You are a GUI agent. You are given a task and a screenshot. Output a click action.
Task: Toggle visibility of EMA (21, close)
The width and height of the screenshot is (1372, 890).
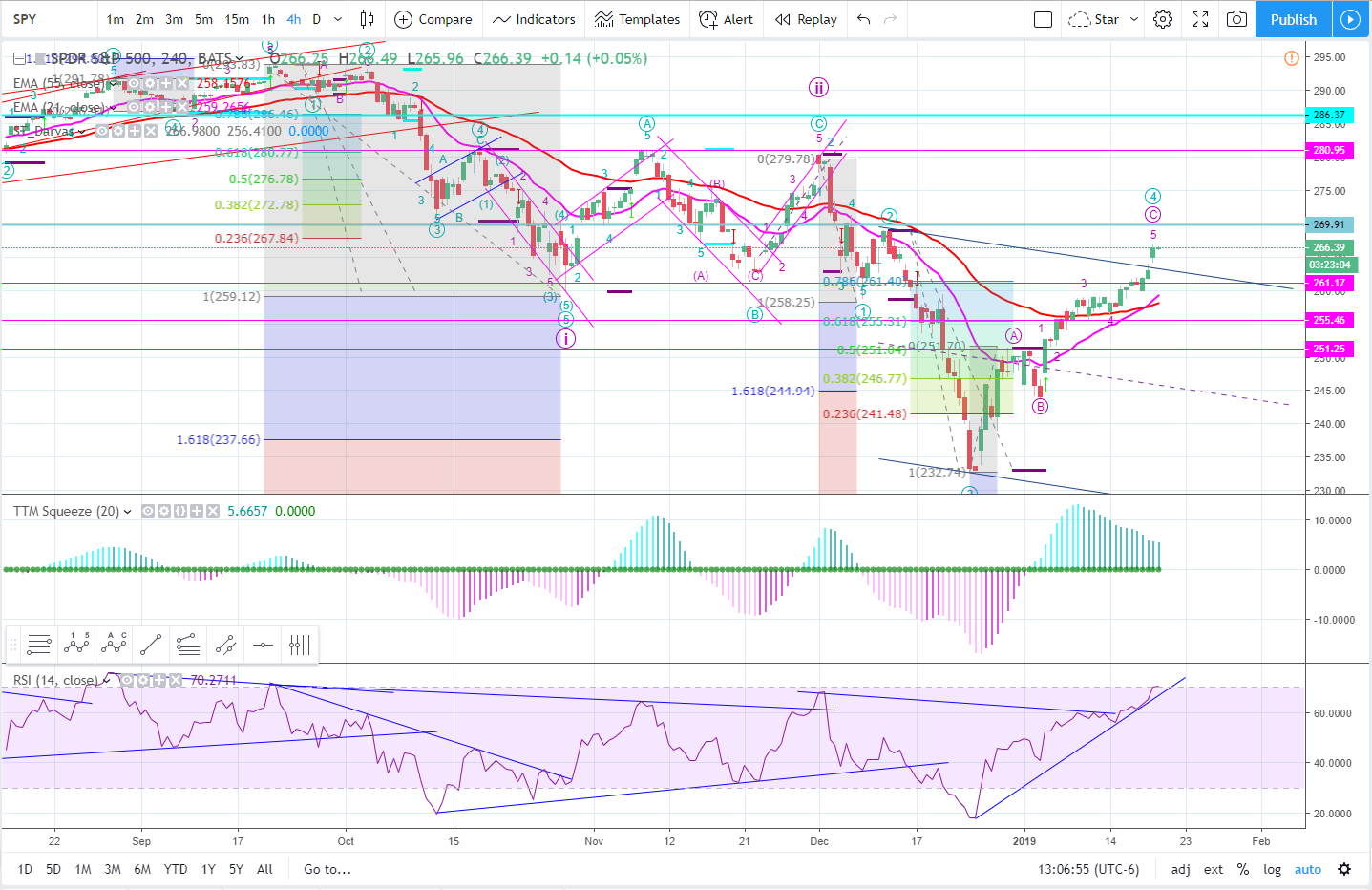[134, 107]
